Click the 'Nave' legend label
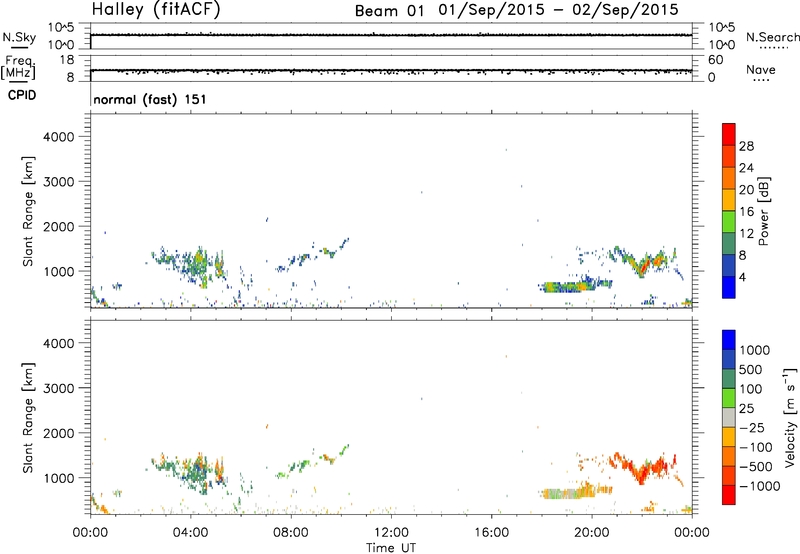Image resolution: width=800 pixels, height=554 pixels. coord(761,69)
